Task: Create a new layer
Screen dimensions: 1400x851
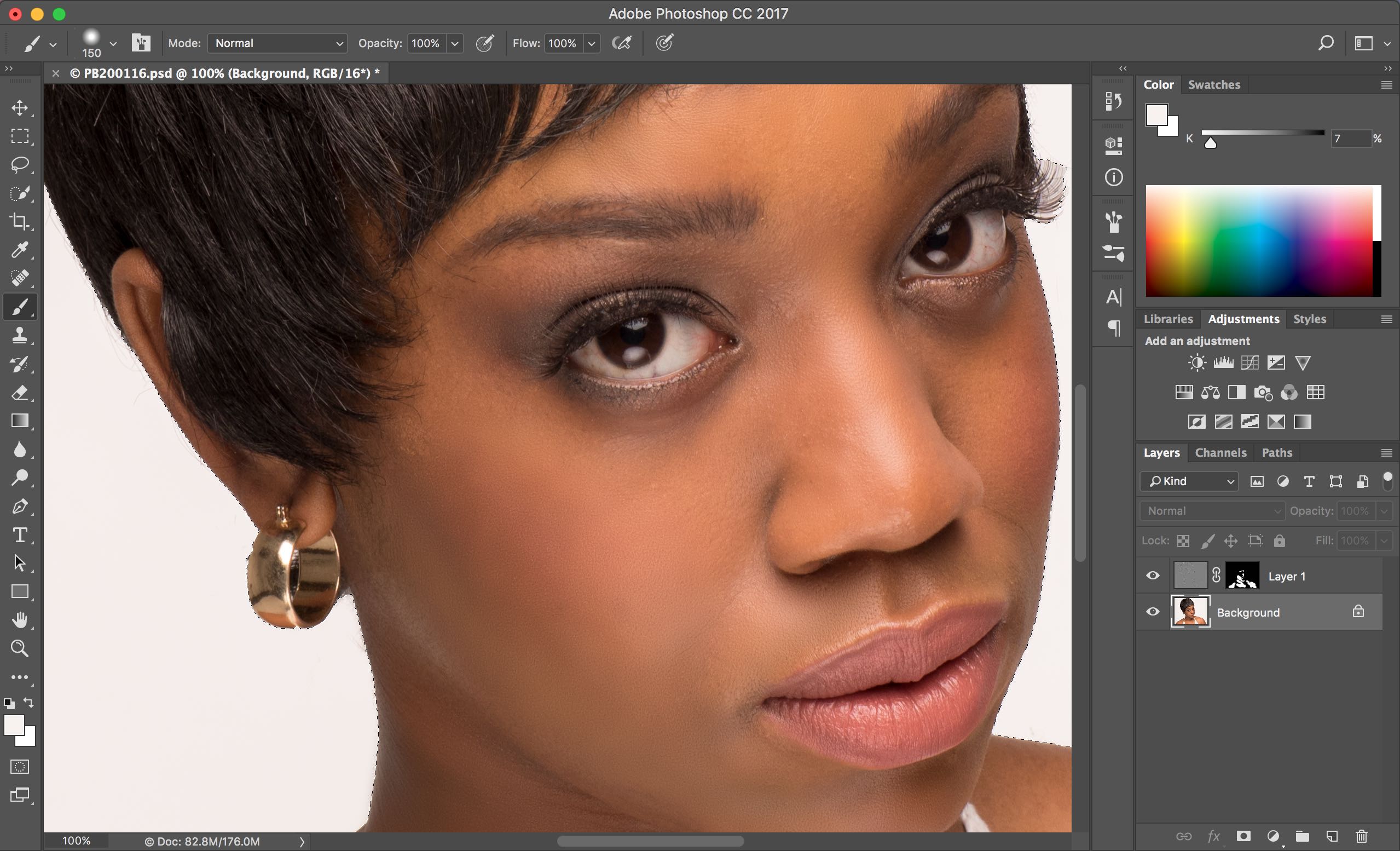Action: coord(1332,836)
